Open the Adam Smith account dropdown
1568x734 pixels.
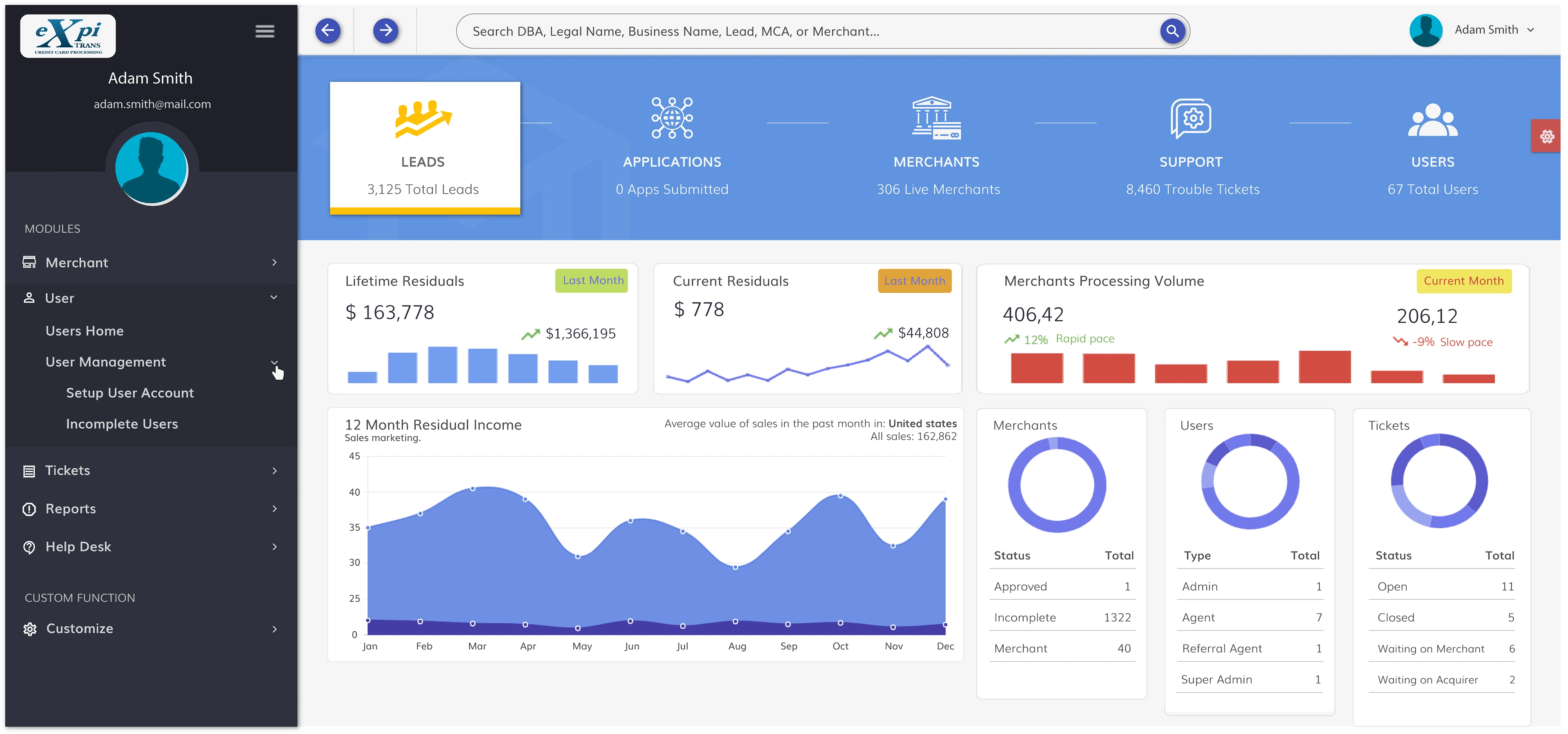1494,30
